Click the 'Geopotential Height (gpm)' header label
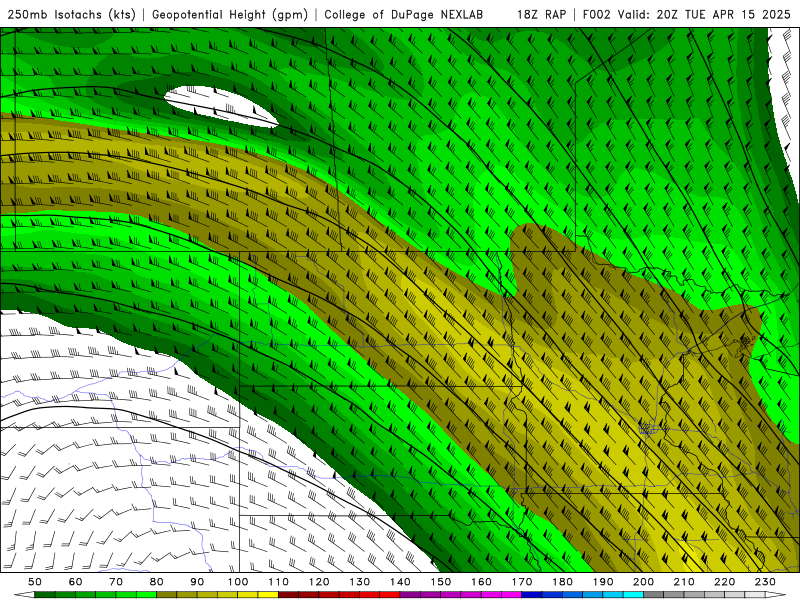 (x=230, y=14)
